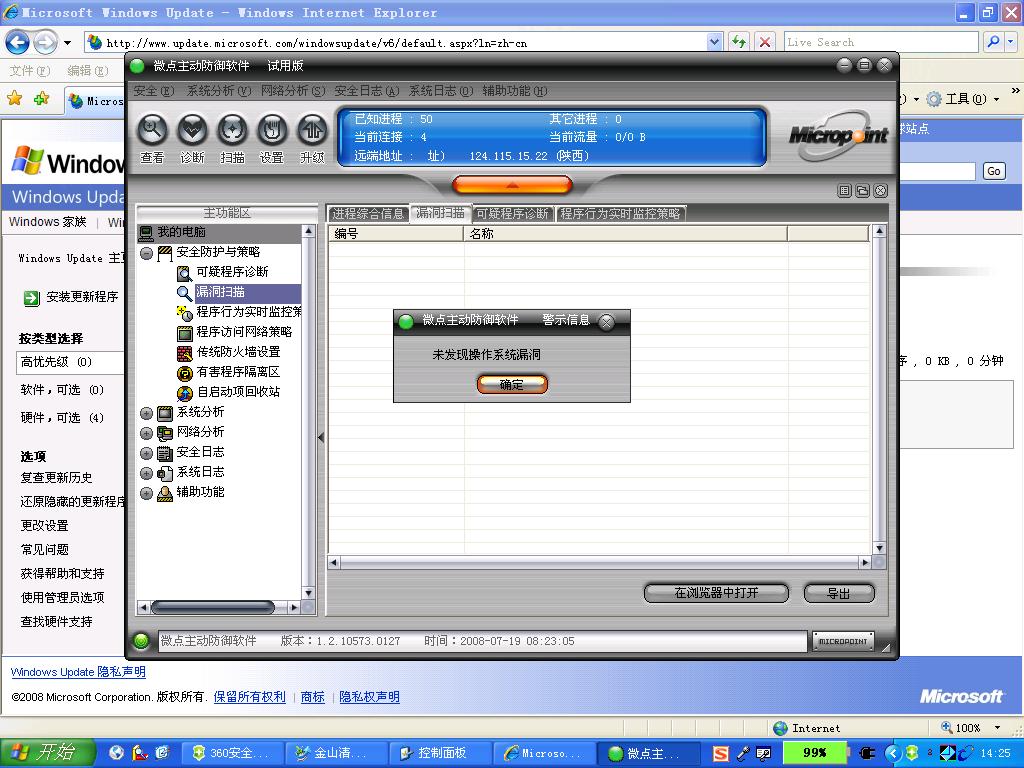Click the IE favorites star icon
1024x768 pixels.
click(x=14, y=99)
